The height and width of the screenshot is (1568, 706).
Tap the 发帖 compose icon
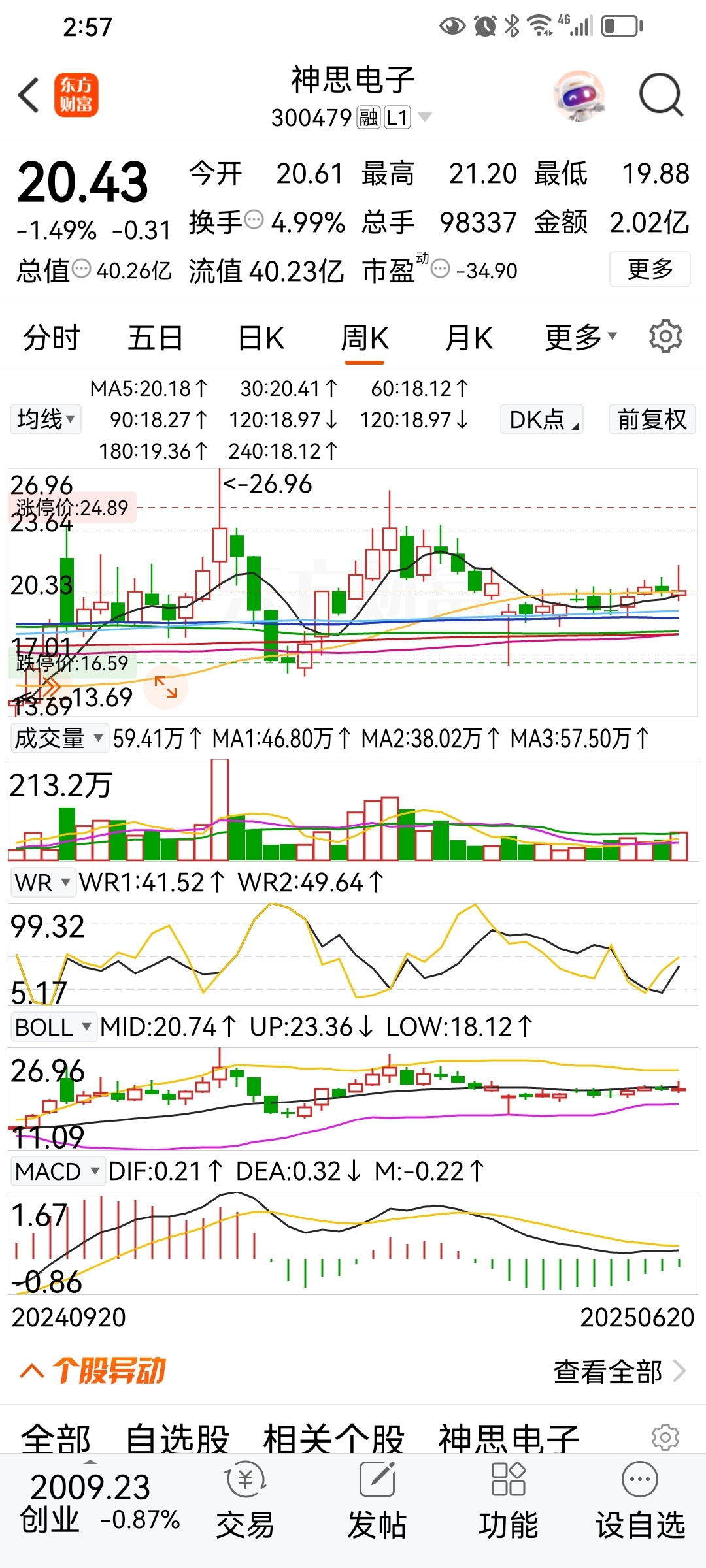tap(377, 1479)
